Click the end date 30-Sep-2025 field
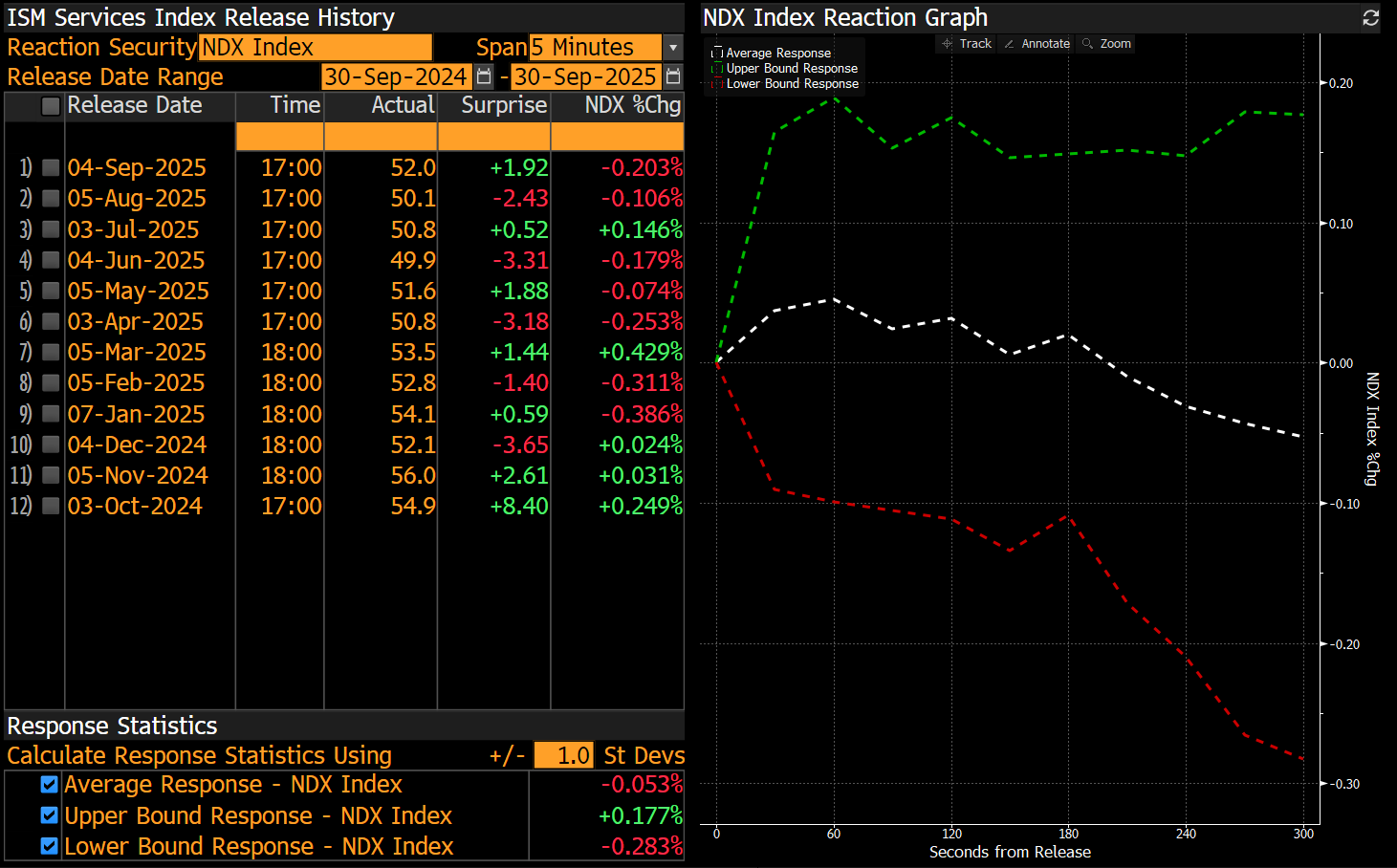 (x=584, y=76)
